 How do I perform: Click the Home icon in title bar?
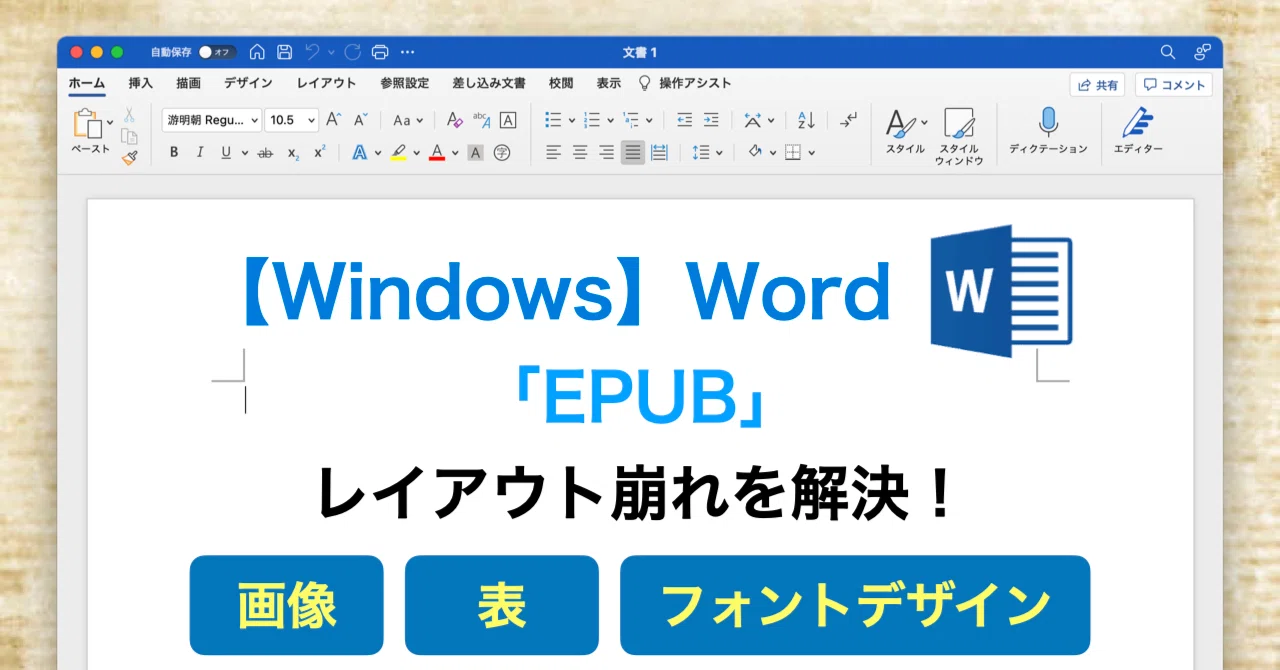point(257,52)
